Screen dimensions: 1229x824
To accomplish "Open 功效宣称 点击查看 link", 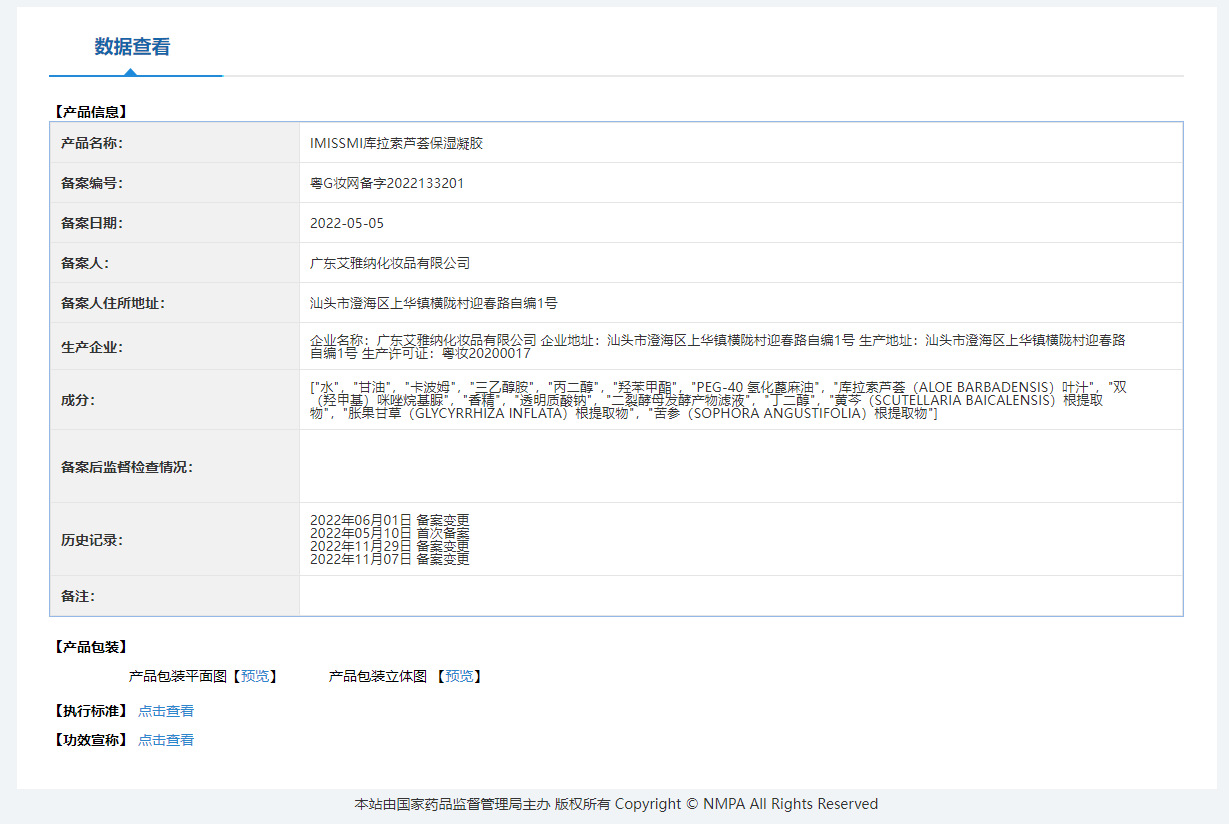I will click(x=166, y=740).
